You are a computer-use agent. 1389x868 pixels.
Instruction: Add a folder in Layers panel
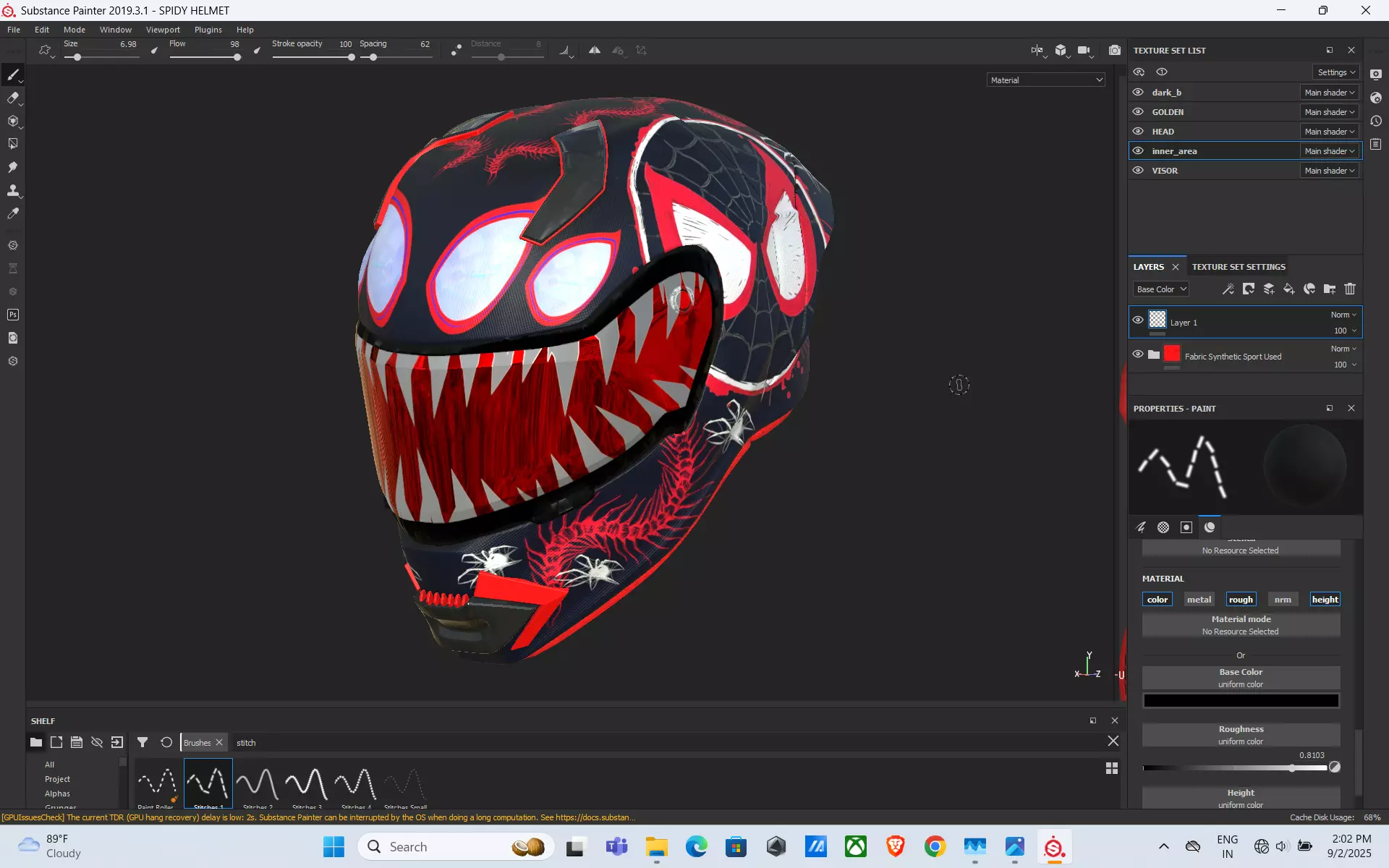[x=1330, y=289]
